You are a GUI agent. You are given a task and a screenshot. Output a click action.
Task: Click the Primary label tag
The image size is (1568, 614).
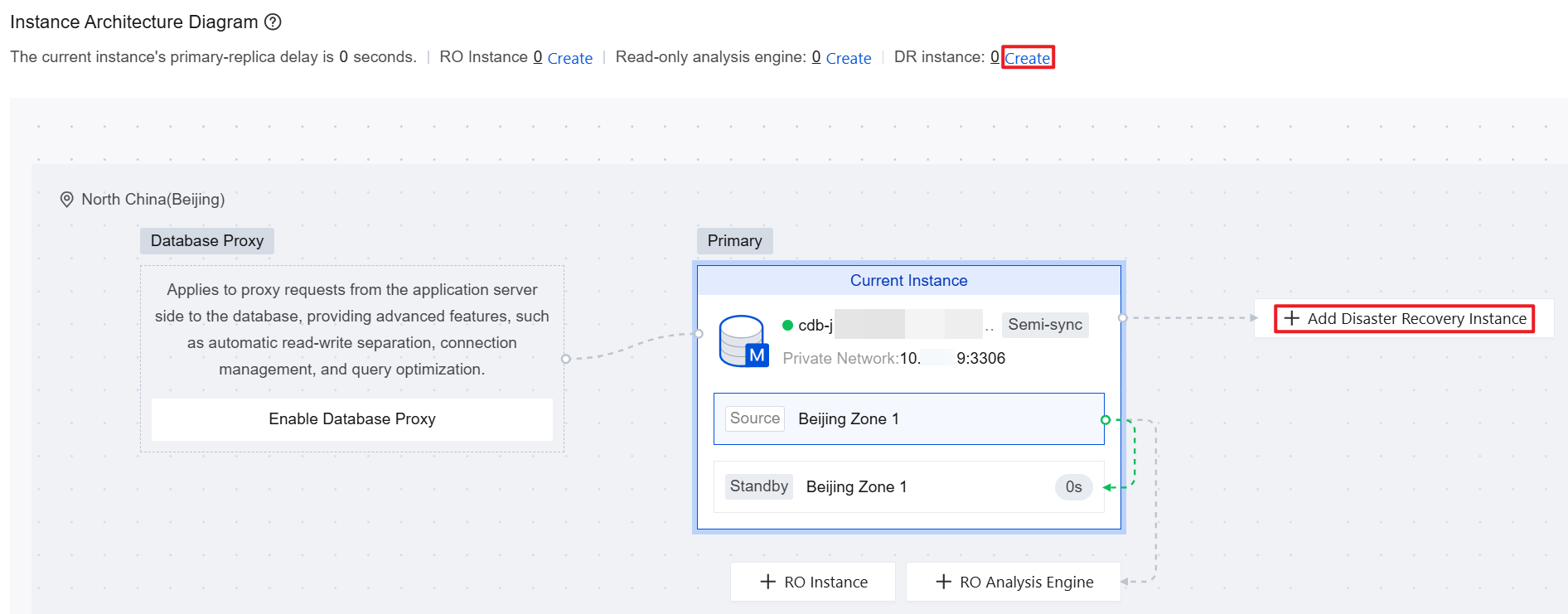pyautogui.click(x=734, y=241)
